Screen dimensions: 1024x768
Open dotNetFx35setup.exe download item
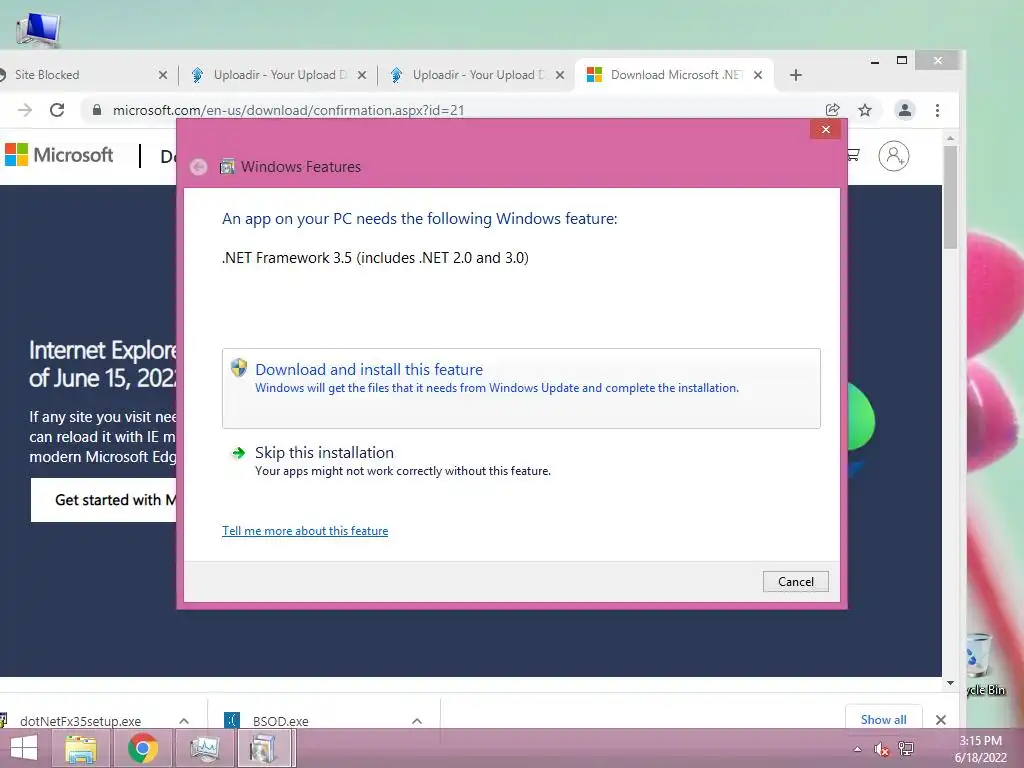[x=80, y=721]
